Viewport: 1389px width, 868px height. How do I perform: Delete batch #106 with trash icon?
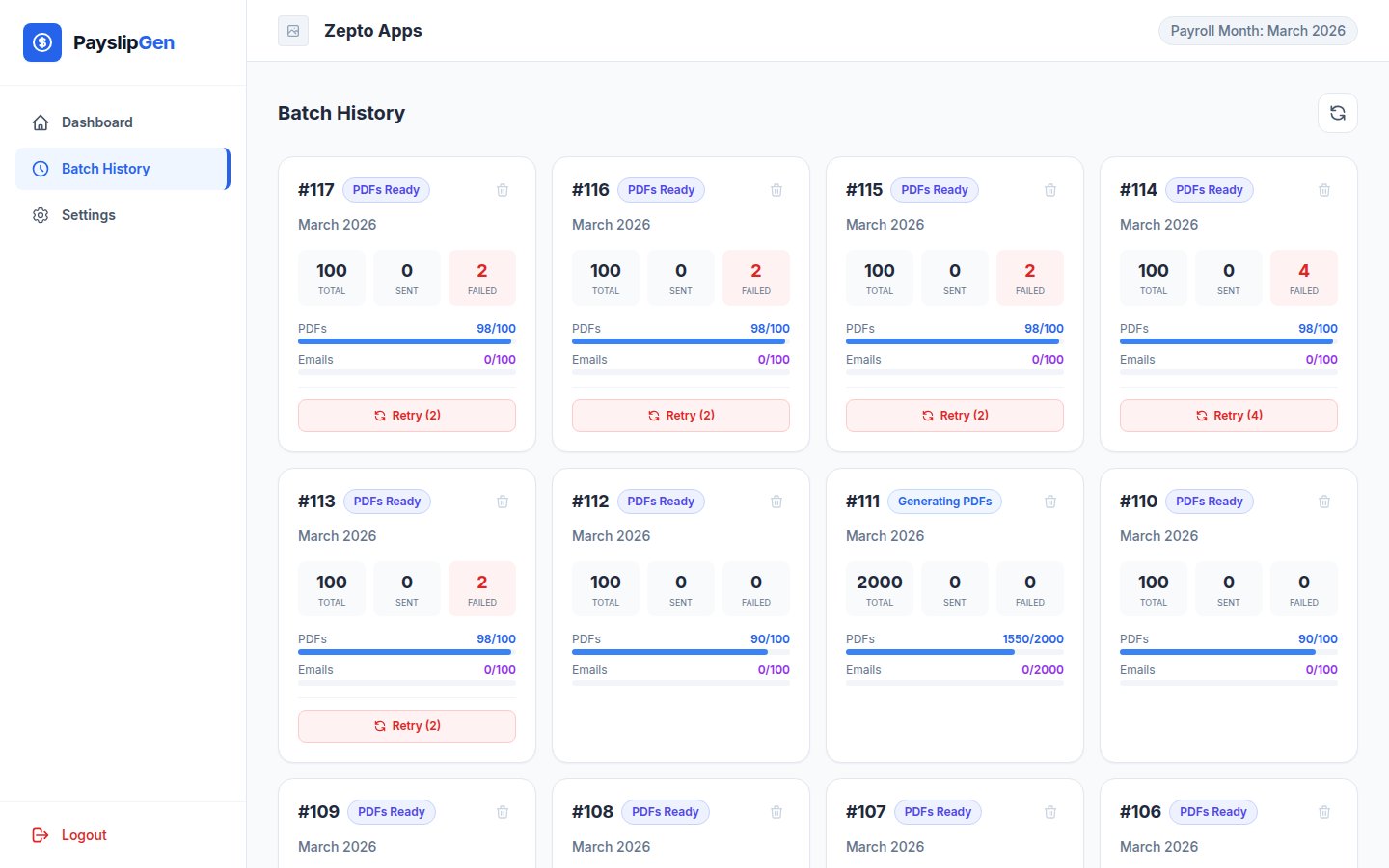pyautogui.click(x=1324, y=812)
